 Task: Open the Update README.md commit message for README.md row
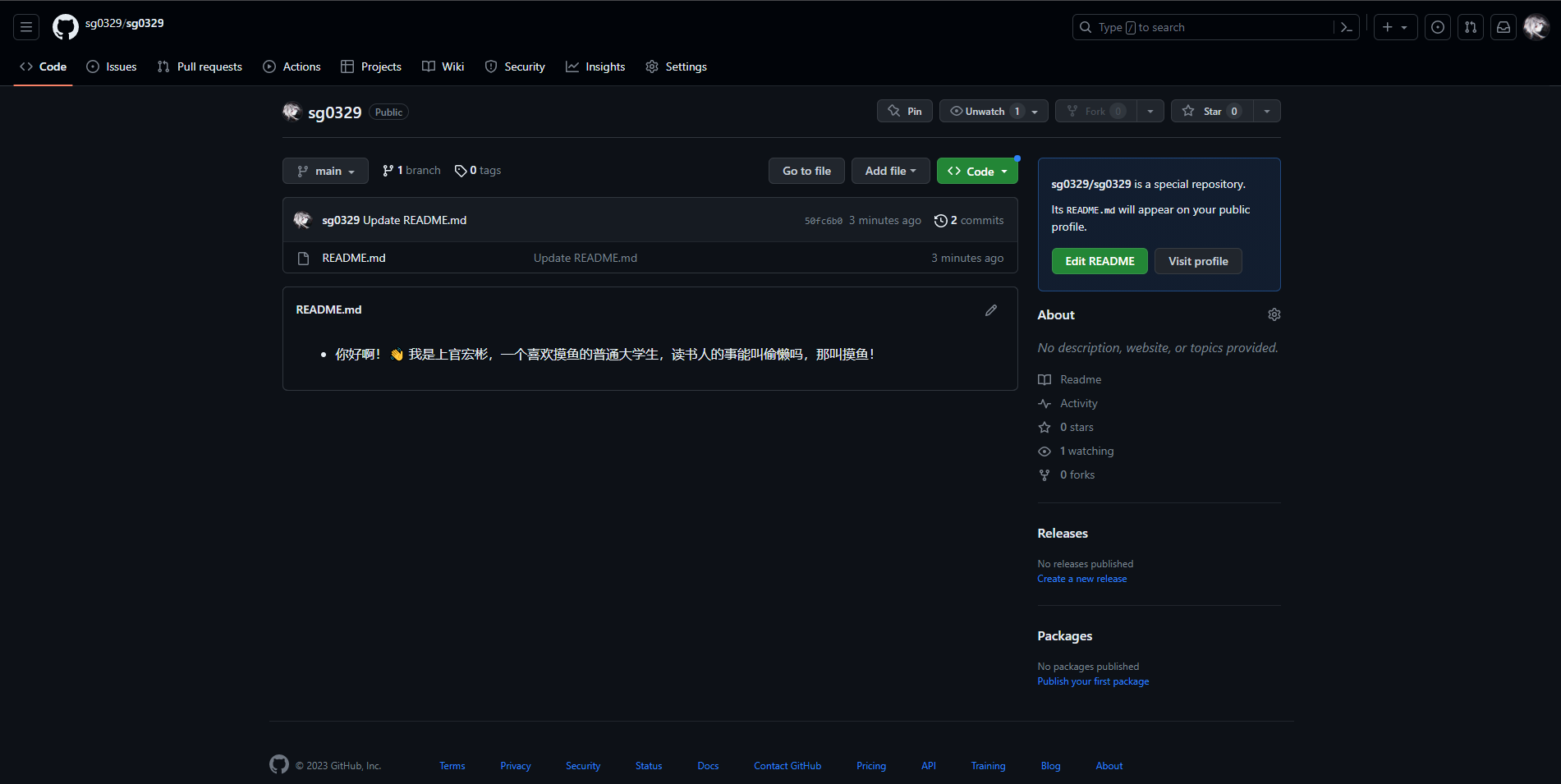(x=585, y=258)
